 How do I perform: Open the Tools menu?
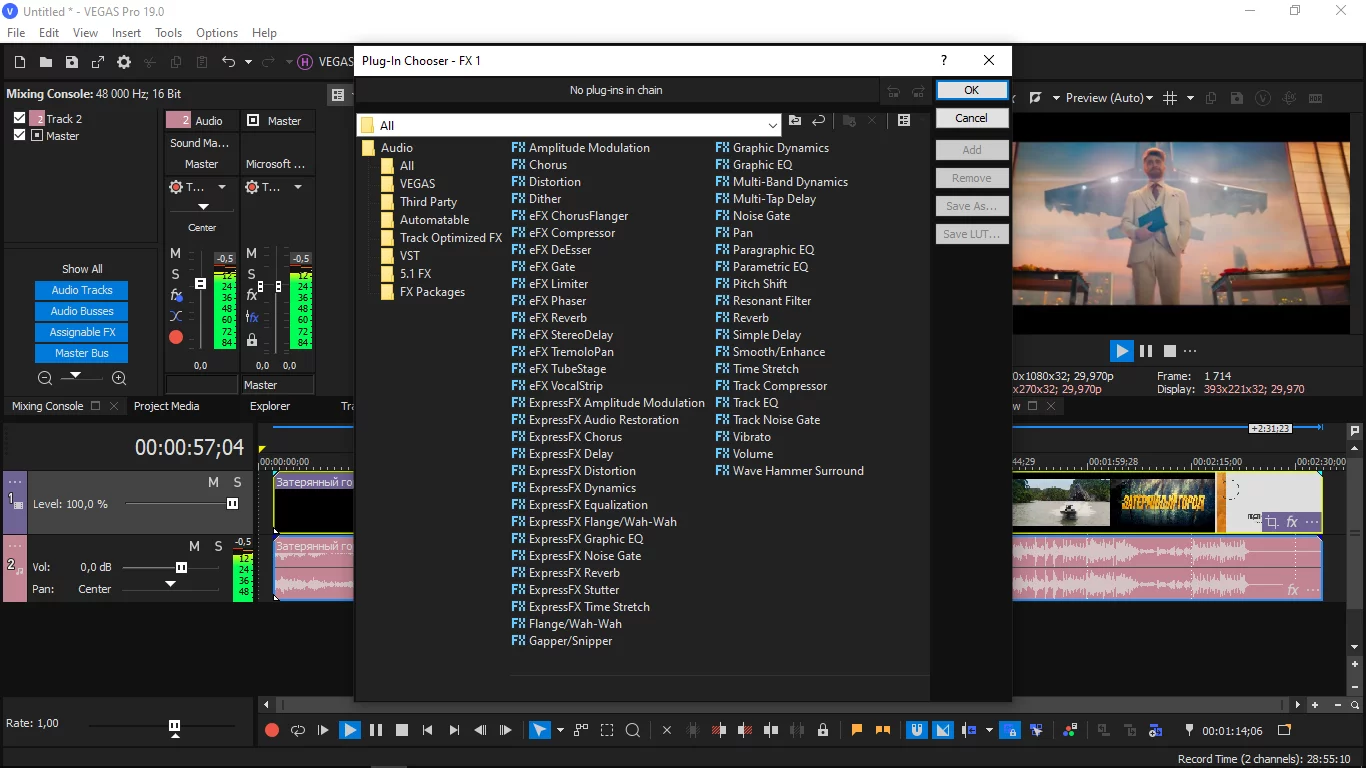168,33
